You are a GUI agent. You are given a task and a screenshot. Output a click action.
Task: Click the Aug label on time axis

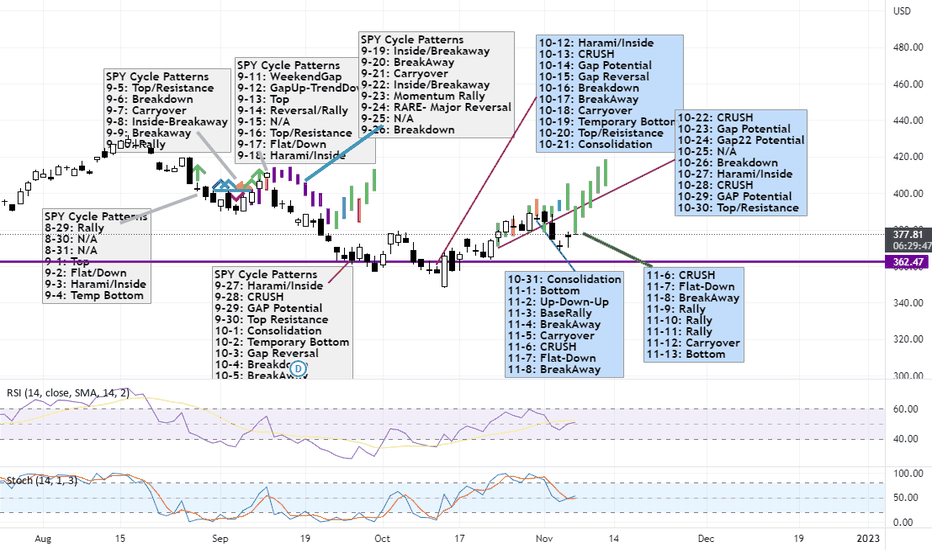pos(43,539)
